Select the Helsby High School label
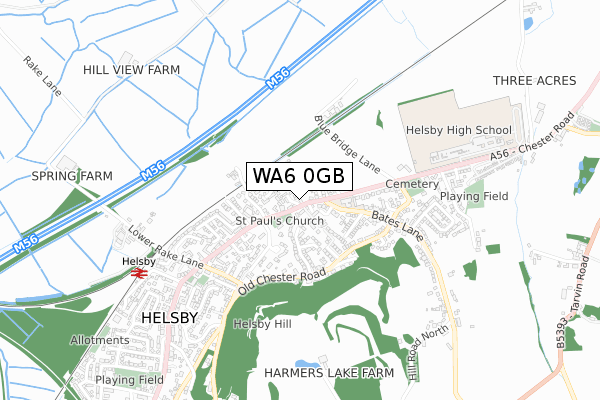The height and width of the screenshot is (400, 600). (x=459, y=130)
